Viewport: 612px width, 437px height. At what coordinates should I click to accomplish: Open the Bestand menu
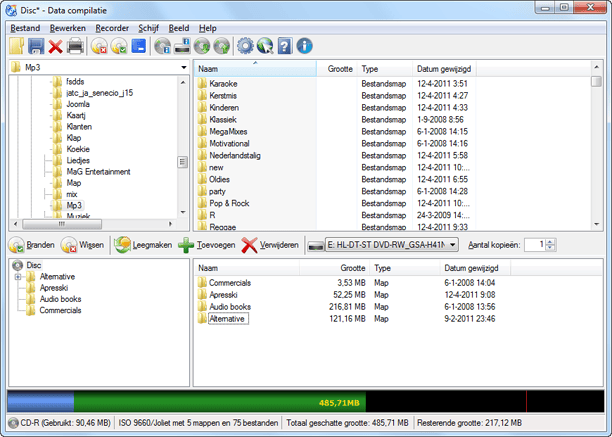pos(25,28)
